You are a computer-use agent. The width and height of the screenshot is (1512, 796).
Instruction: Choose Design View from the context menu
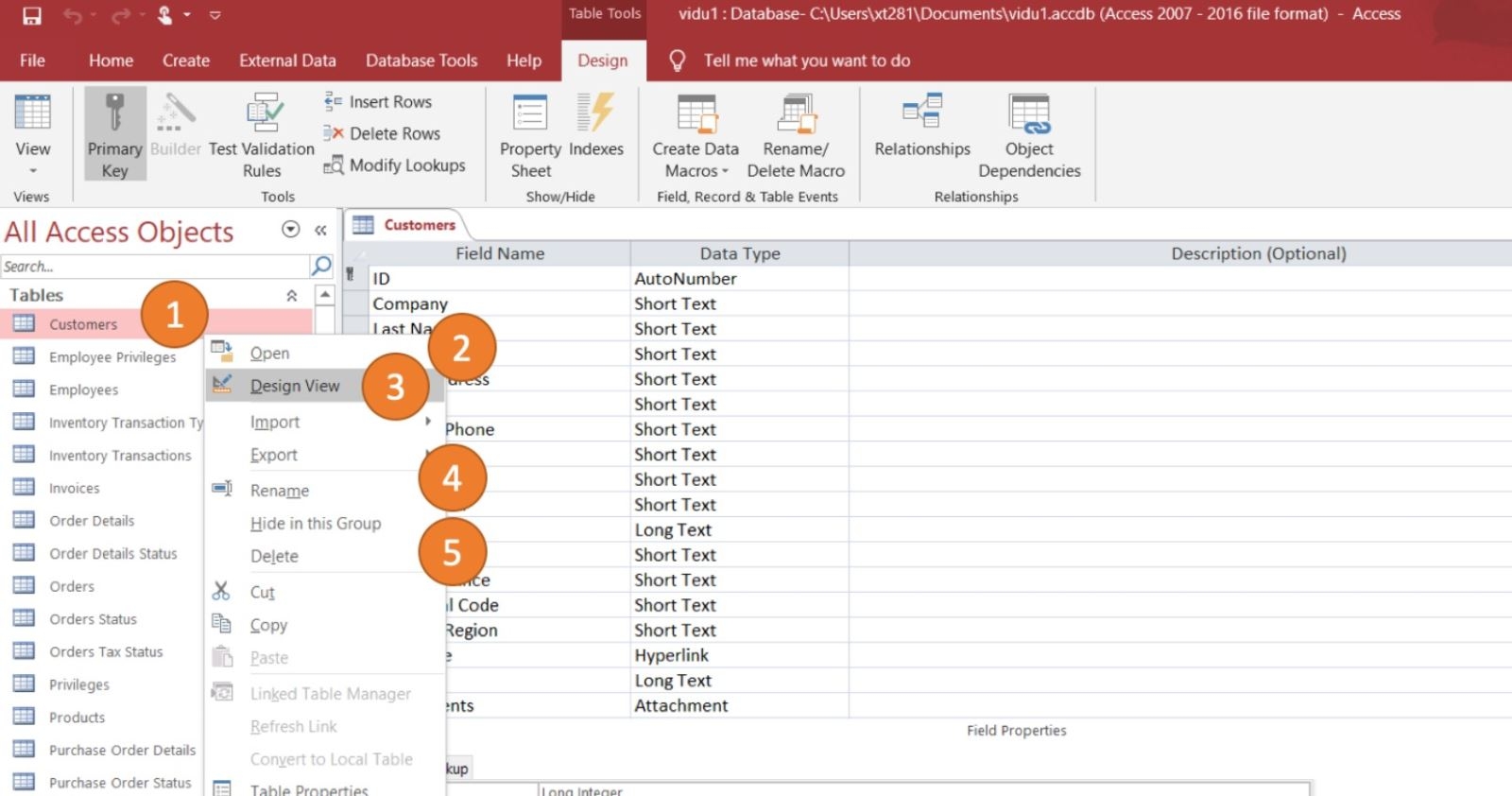pyautogui.click(x=295, y=386)
